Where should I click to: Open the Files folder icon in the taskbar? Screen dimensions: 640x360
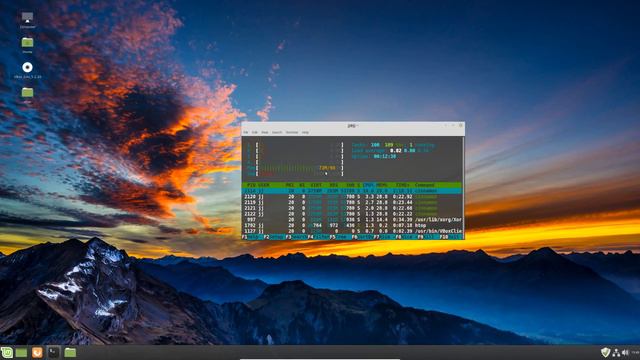point(70,352)
